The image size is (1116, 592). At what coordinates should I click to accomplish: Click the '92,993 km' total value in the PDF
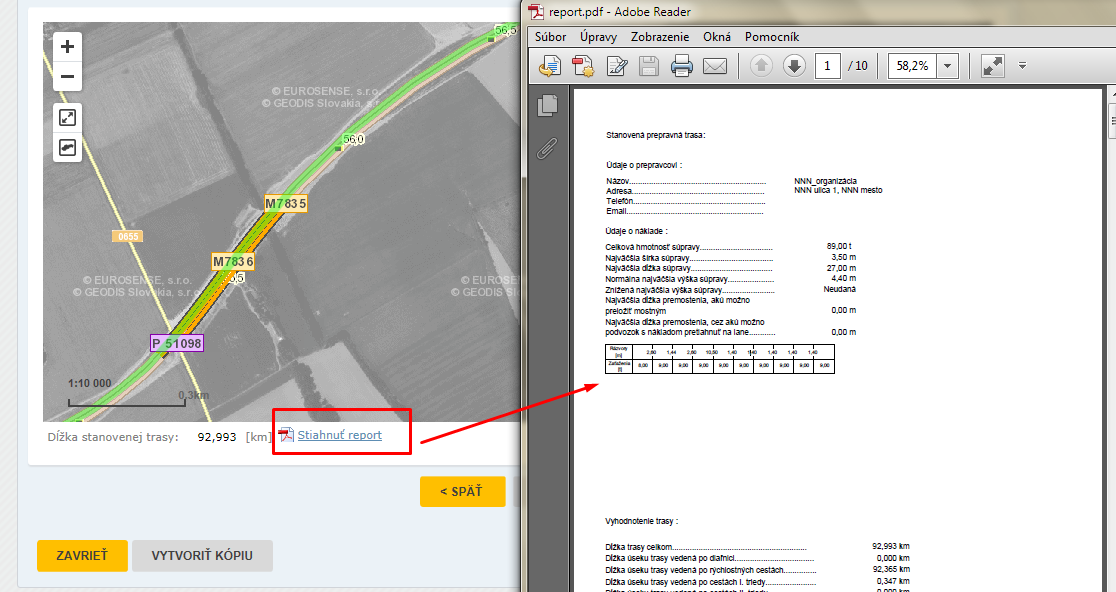pyautogui.click(x=891, y=546)
